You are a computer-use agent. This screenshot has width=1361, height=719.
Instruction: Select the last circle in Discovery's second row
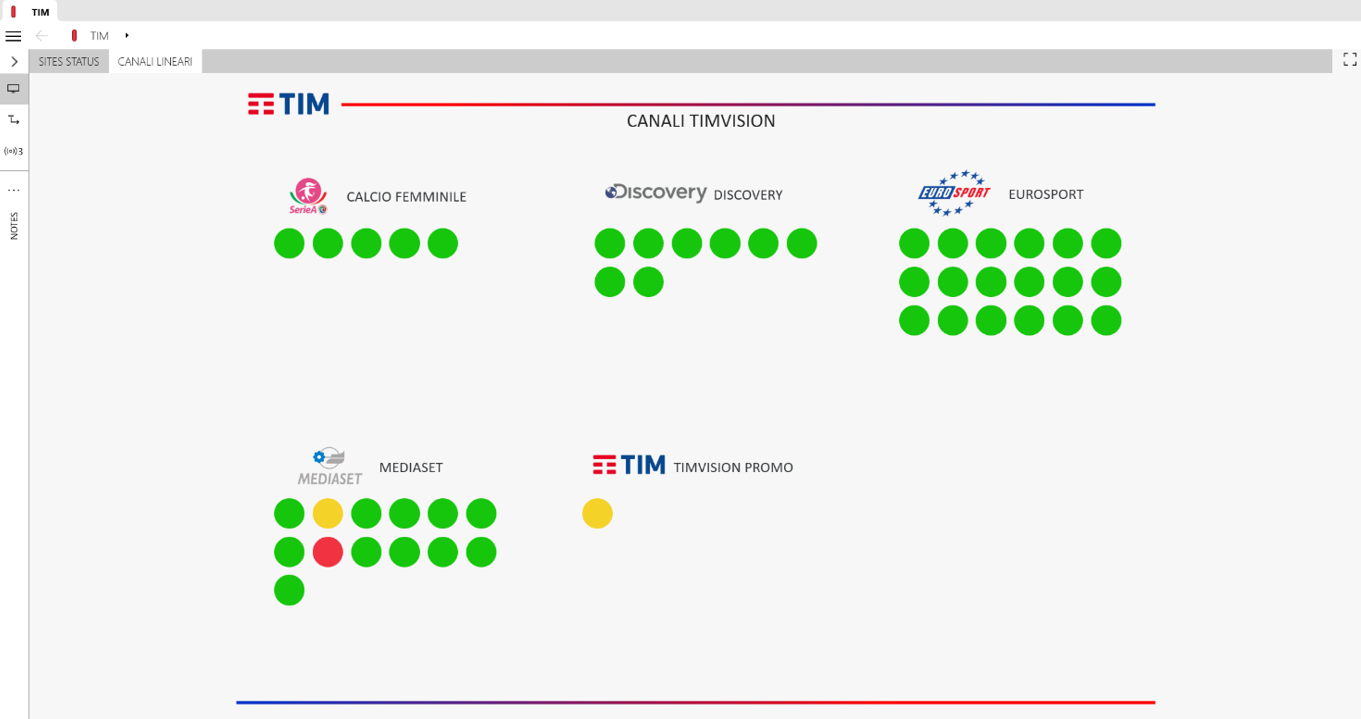coord(648,282)
